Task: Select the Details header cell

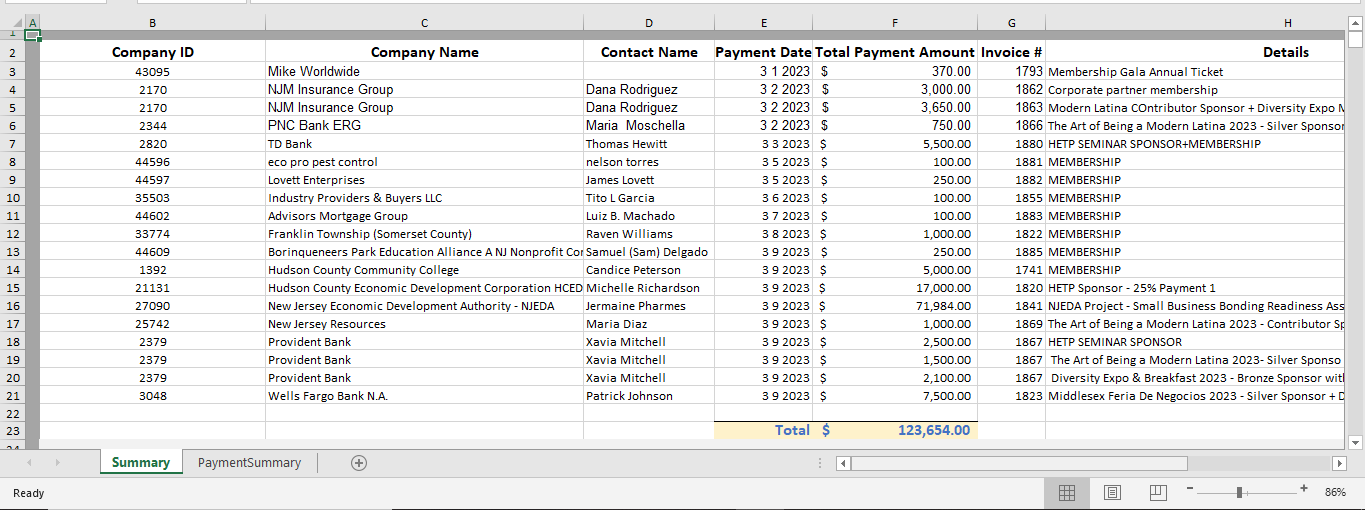Action: [1196, 52]
